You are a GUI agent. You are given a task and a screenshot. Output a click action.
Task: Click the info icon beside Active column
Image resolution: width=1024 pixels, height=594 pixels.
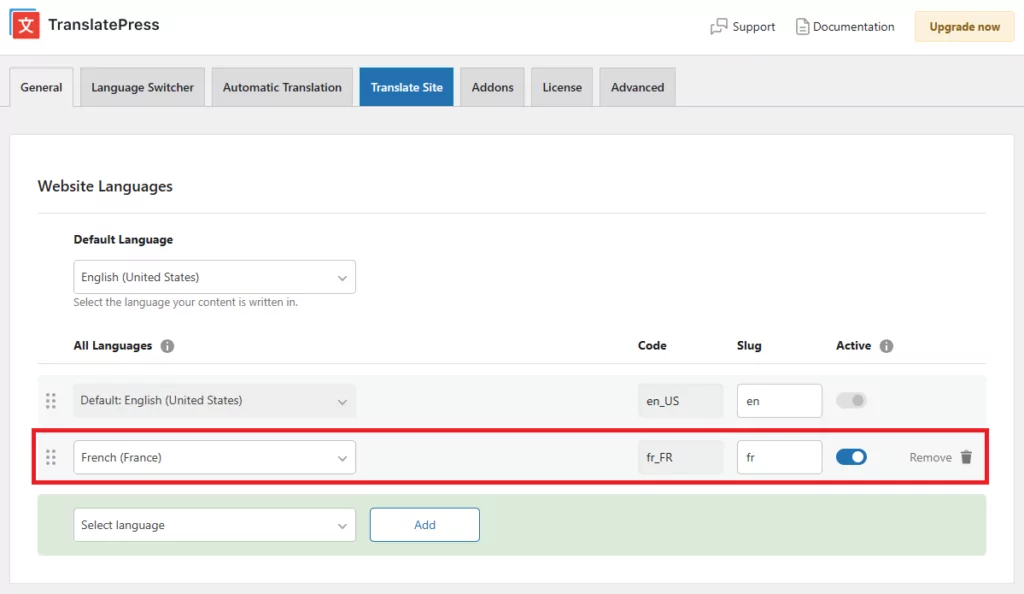pyautogui.click(x=885, y=346)
